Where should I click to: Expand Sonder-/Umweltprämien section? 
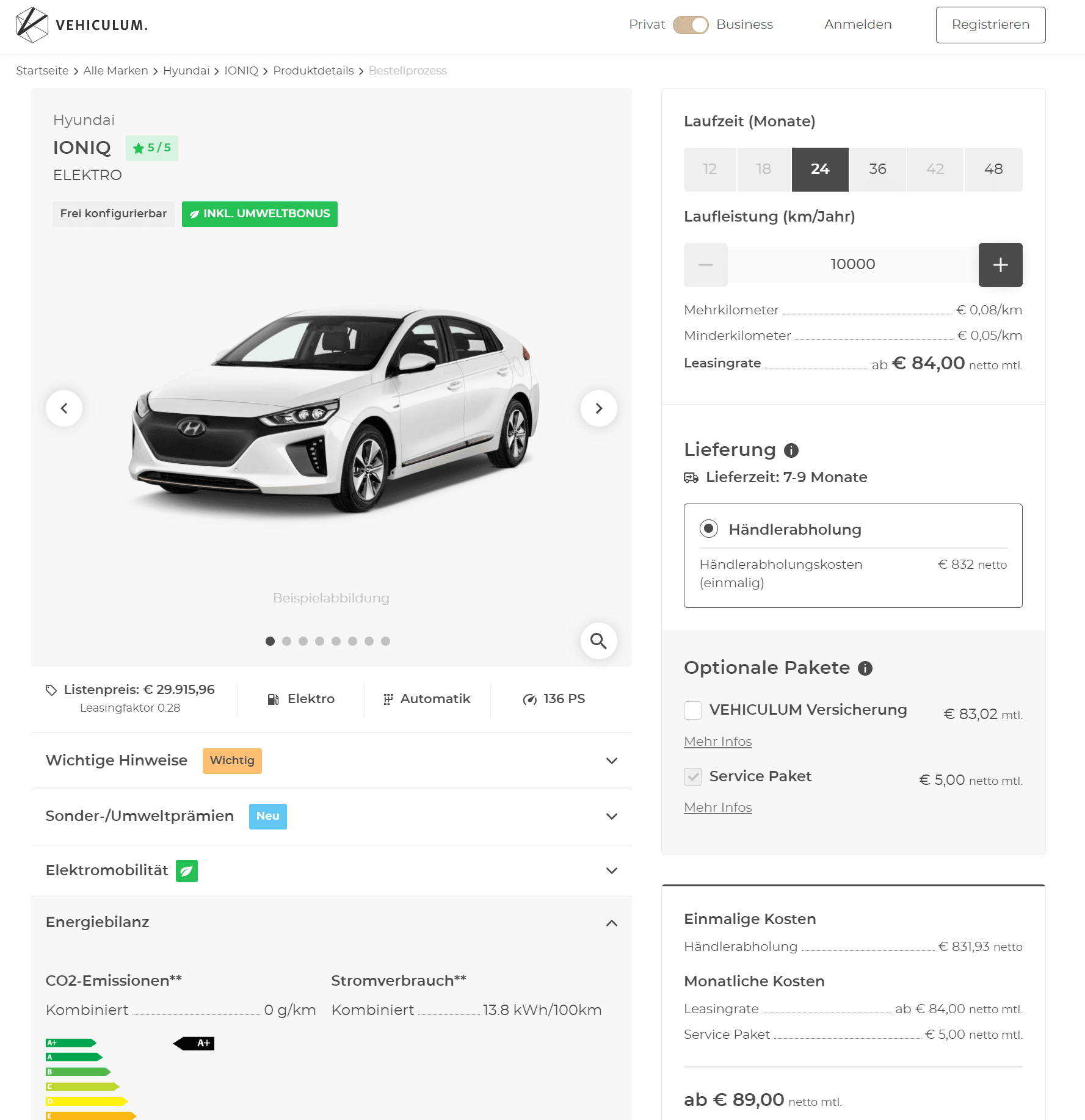point(332,817)
